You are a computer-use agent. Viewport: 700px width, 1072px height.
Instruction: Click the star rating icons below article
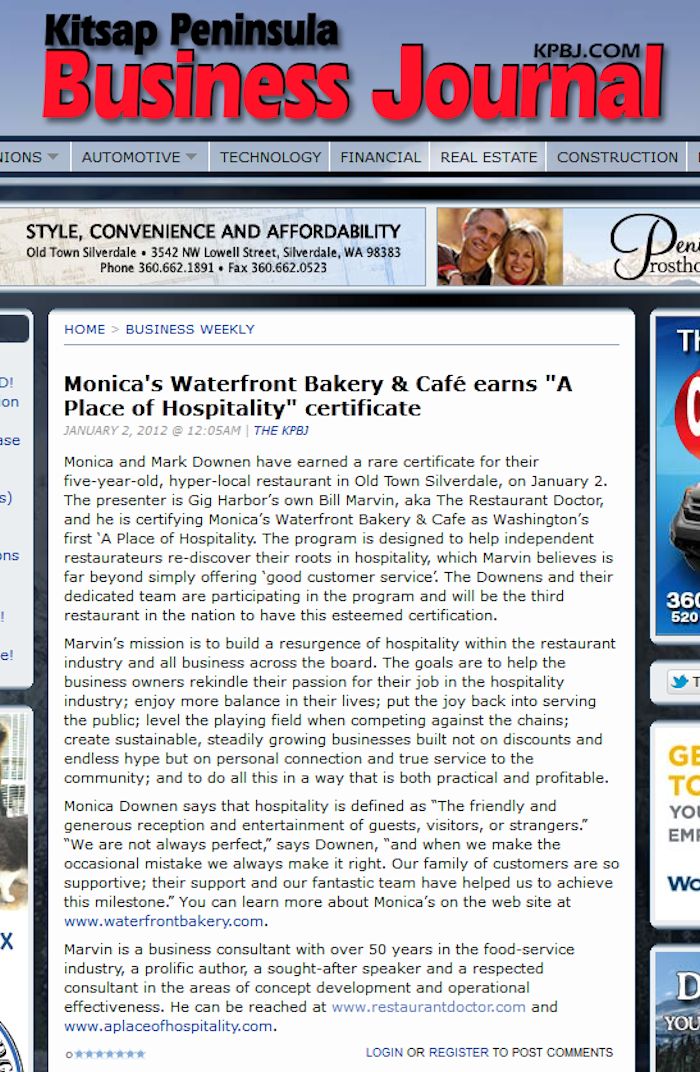tap(106, 1054)
